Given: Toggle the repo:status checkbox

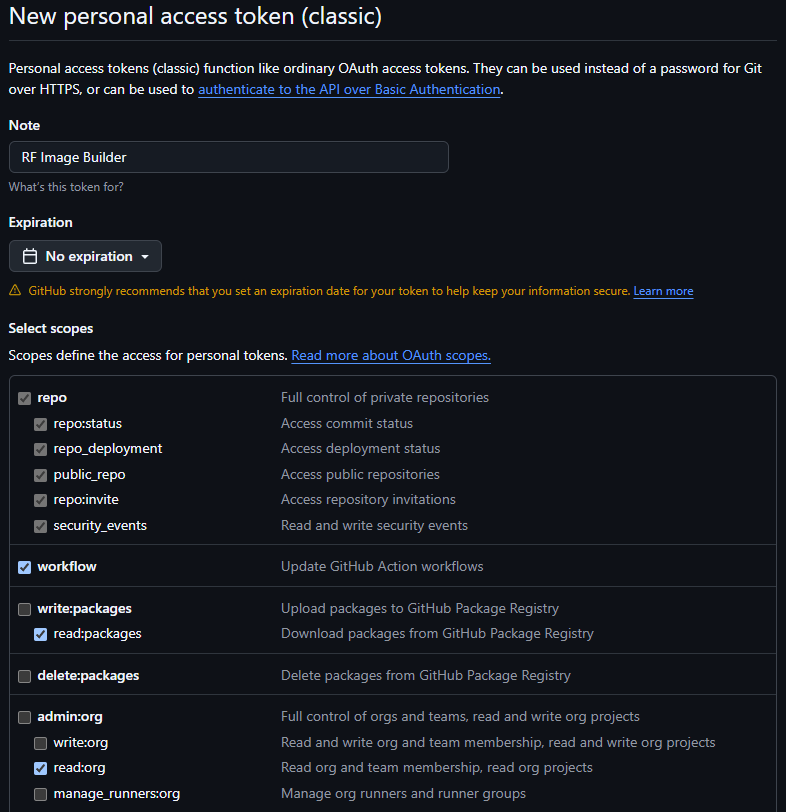Looking at the screenshot, I should (x=41, y=424).
